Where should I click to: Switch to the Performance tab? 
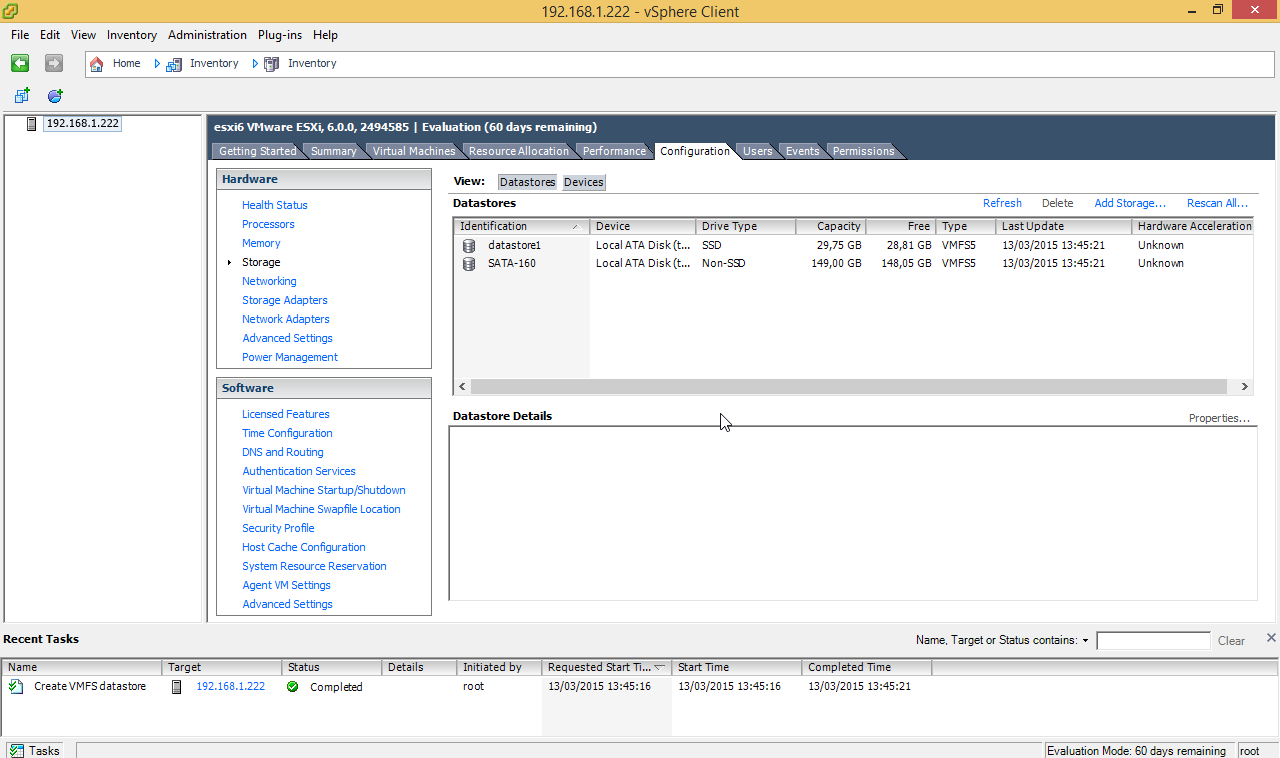click(x=614, y=151)
